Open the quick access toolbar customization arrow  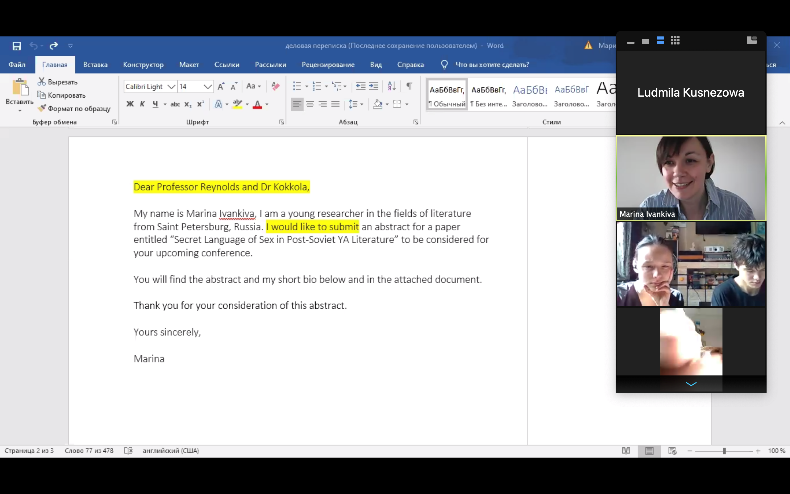coord(70,46)
